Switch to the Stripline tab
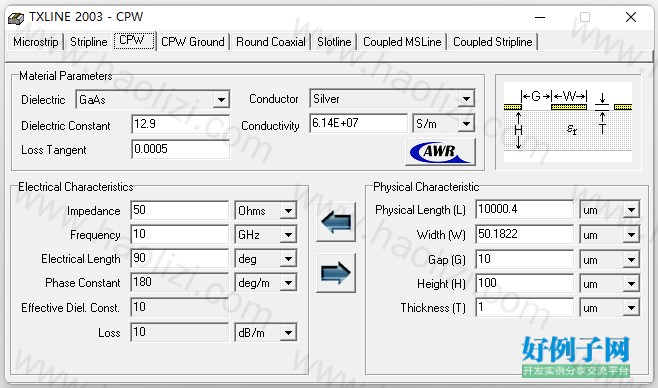 point(89,42)
